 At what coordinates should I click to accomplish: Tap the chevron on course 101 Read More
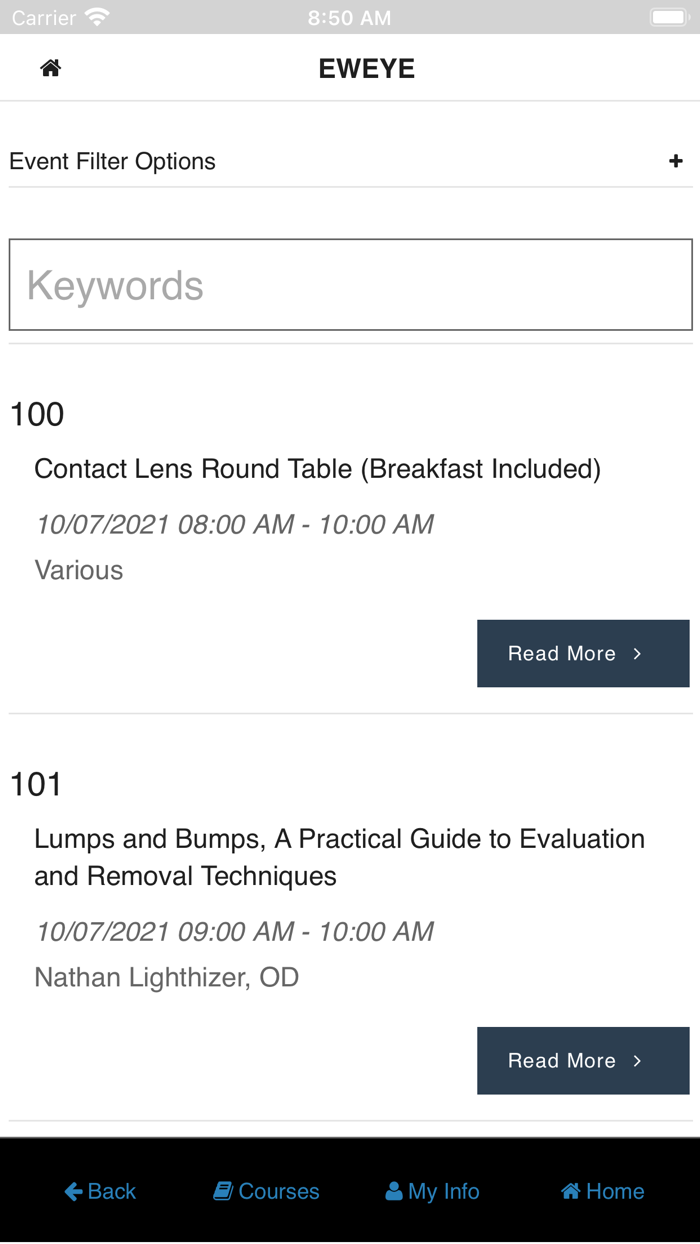tap(637, 1061)
